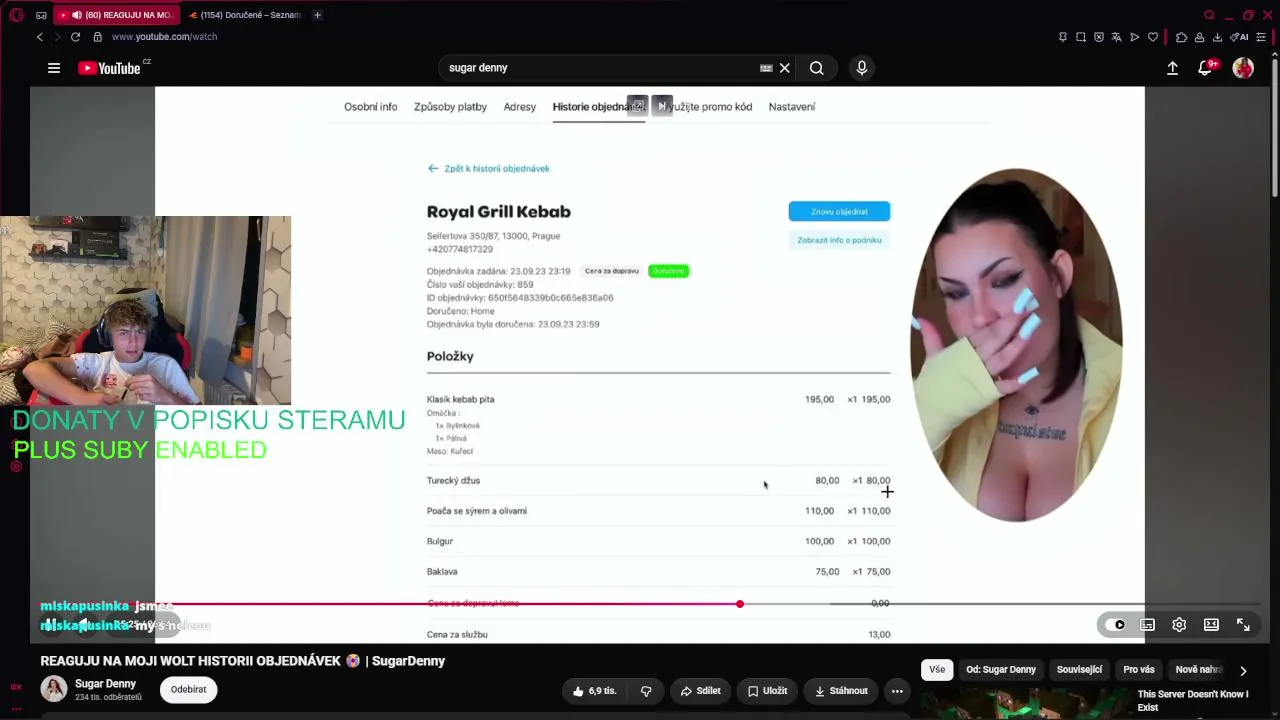Click the YouTube search magnifier button
1280x720 pixels.
[817, 68]
